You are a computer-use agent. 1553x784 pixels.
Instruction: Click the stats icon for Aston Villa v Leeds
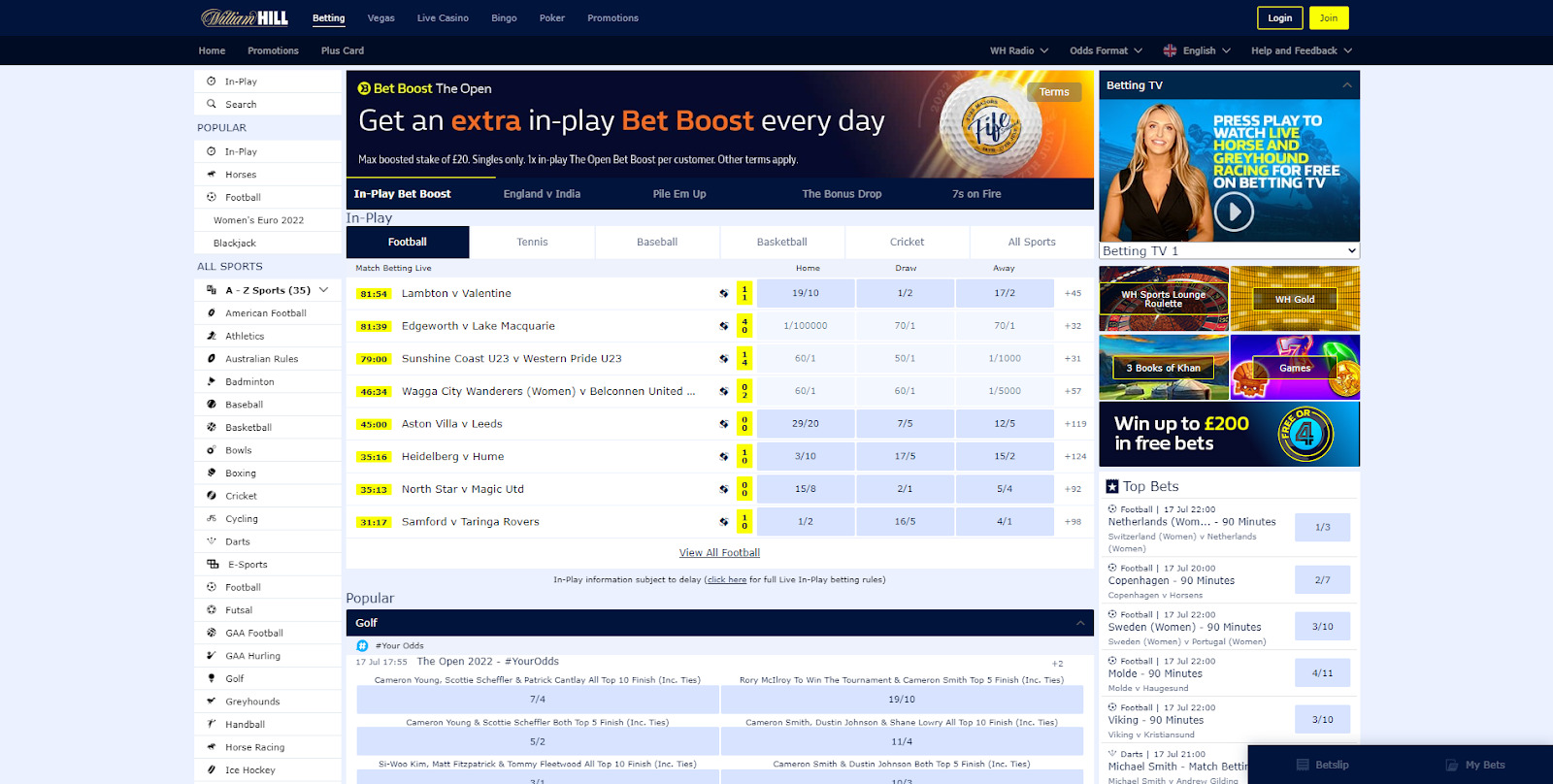coord(723,424)
